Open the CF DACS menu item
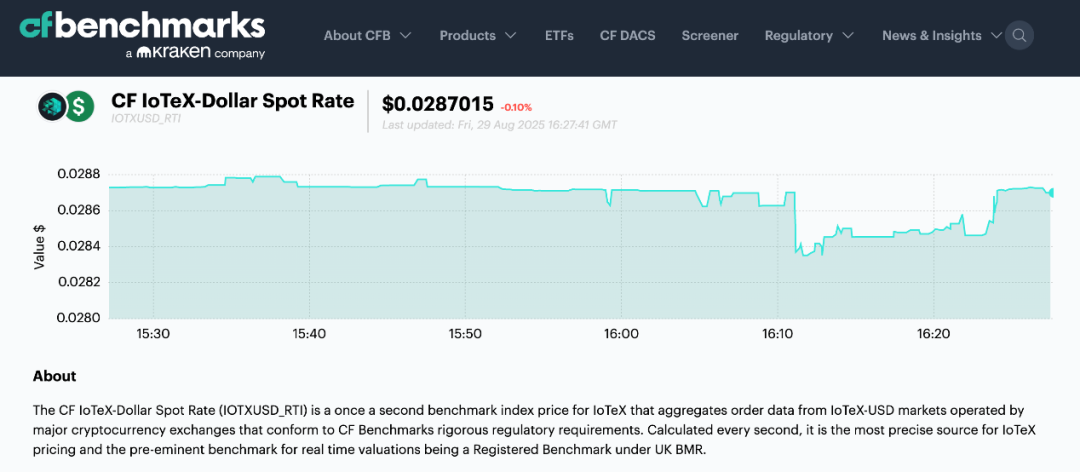 coord(627,36)
